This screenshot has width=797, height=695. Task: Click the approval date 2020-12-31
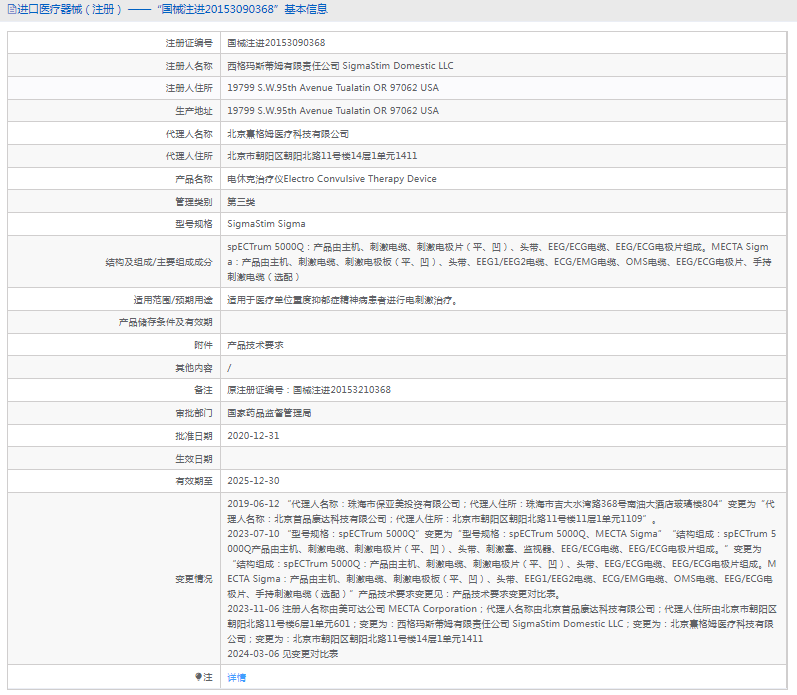pos(253,435)
